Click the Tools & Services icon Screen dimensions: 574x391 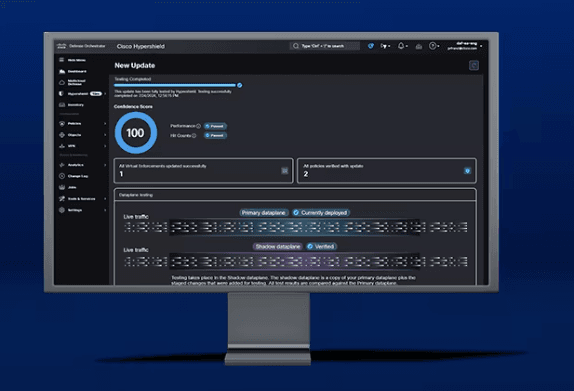(62, 198)
